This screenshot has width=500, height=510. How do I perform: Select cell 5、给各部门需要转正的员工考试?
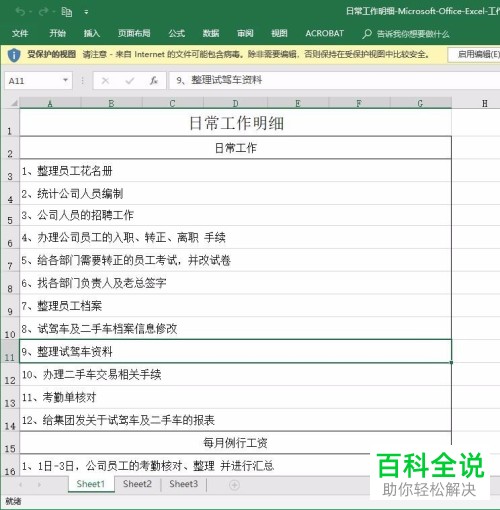(235, 260)
